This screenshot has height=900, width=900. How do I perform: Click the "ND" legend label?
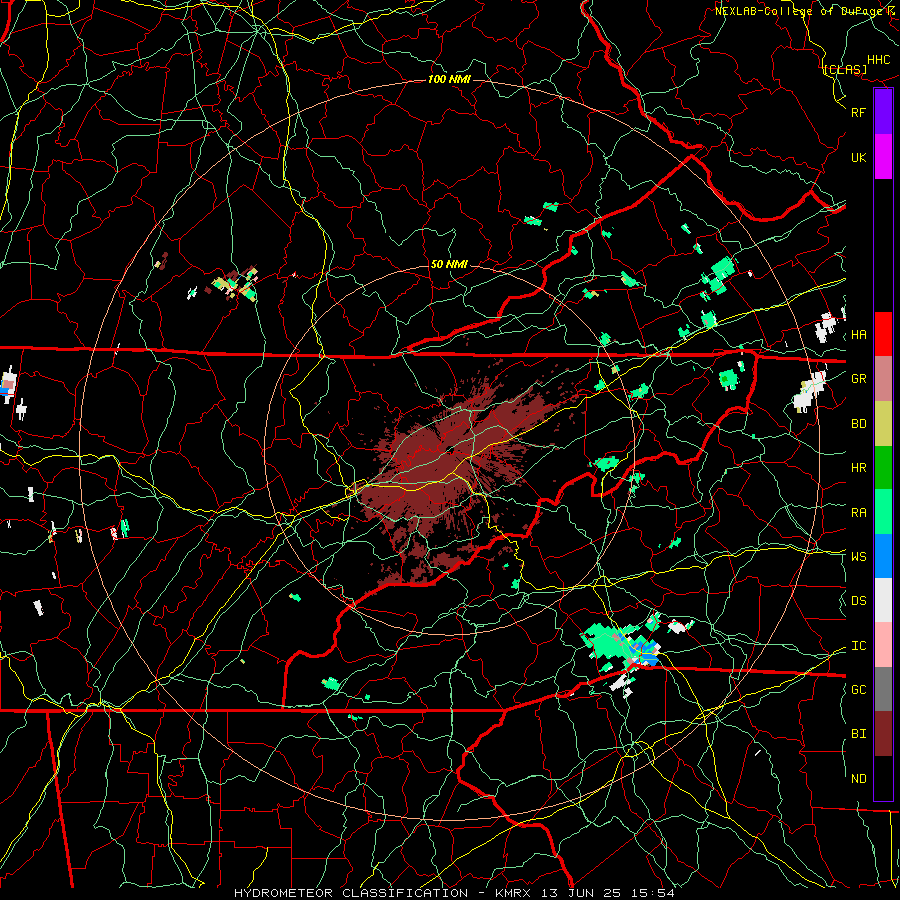coord(858,779)
